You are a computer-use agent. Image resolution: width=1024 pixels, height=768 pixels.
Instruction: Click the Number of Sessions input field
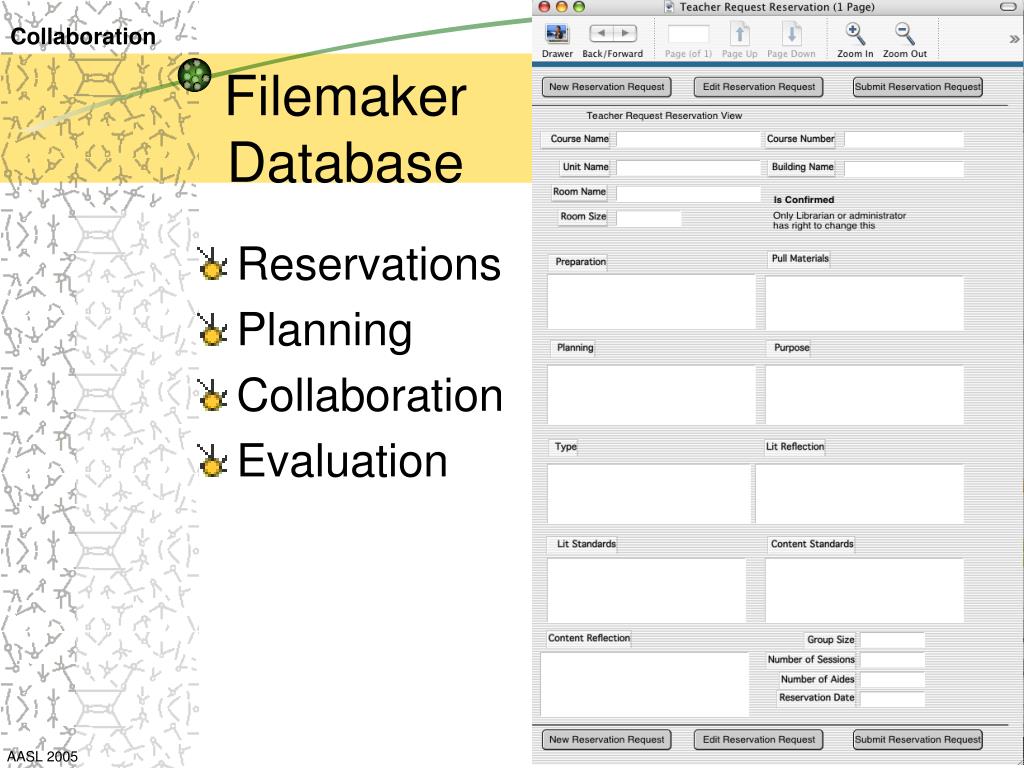coord(892,660)
